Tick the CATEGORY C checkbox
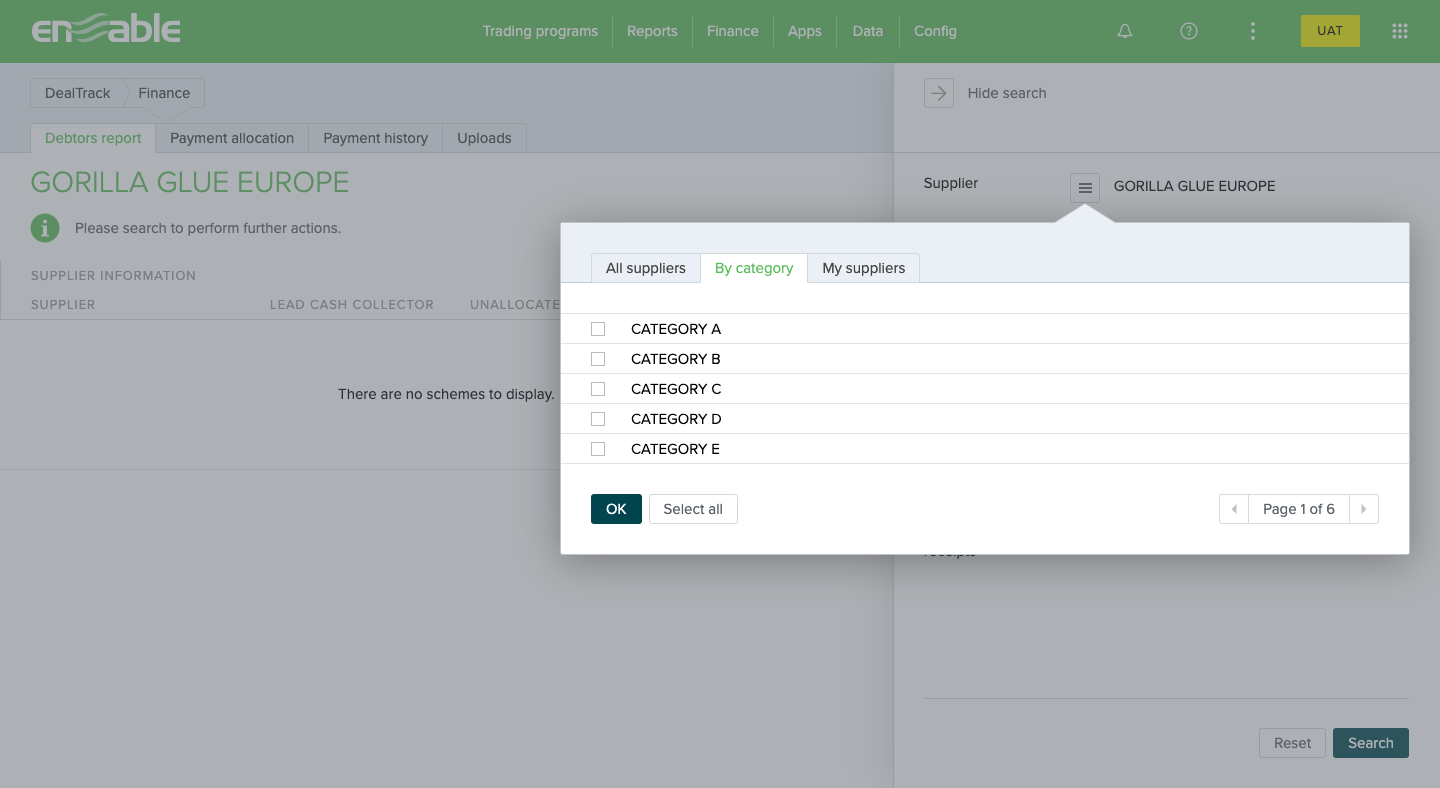The width and height of the screenshot is (1440, 788). point(598,389)
